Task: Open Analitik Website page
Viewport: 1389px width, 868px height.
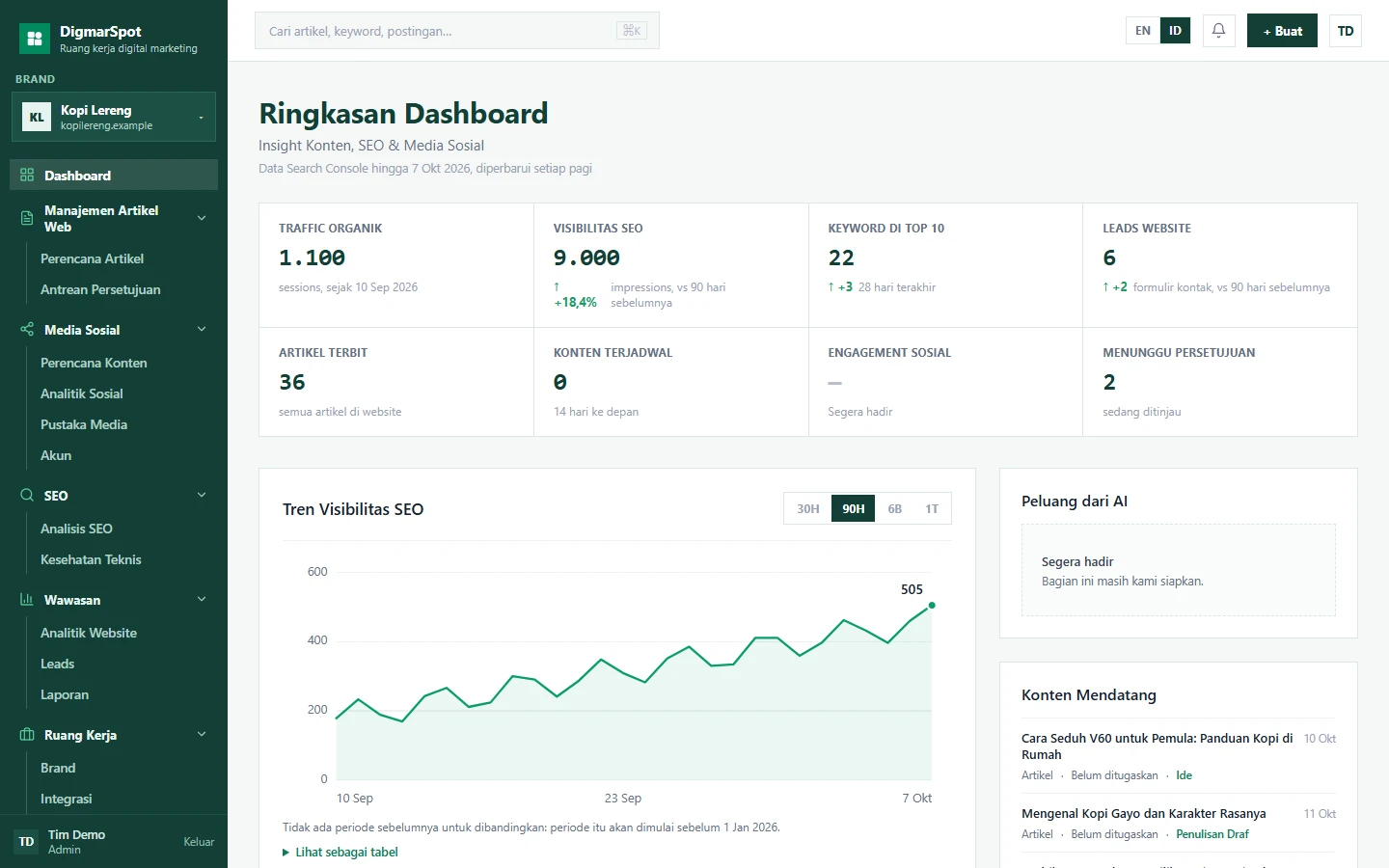Action: [x=89, y=633]
